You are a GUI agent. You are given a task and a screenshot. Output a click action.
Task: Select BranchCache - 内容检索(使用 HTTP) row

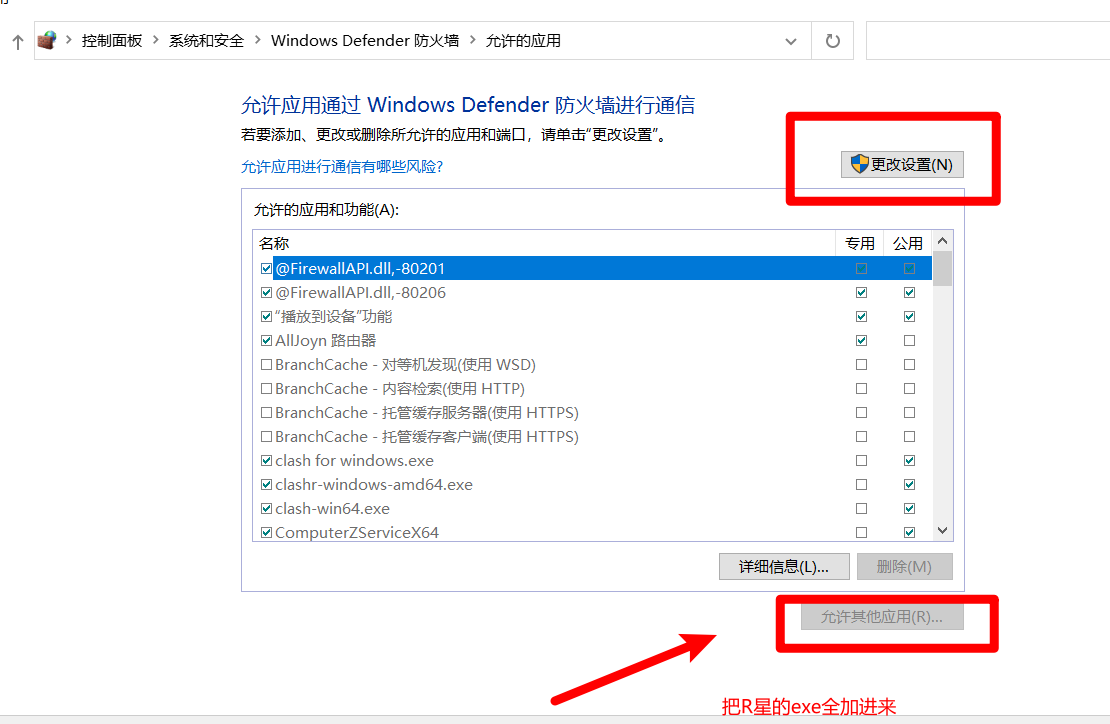coord(593,389)
